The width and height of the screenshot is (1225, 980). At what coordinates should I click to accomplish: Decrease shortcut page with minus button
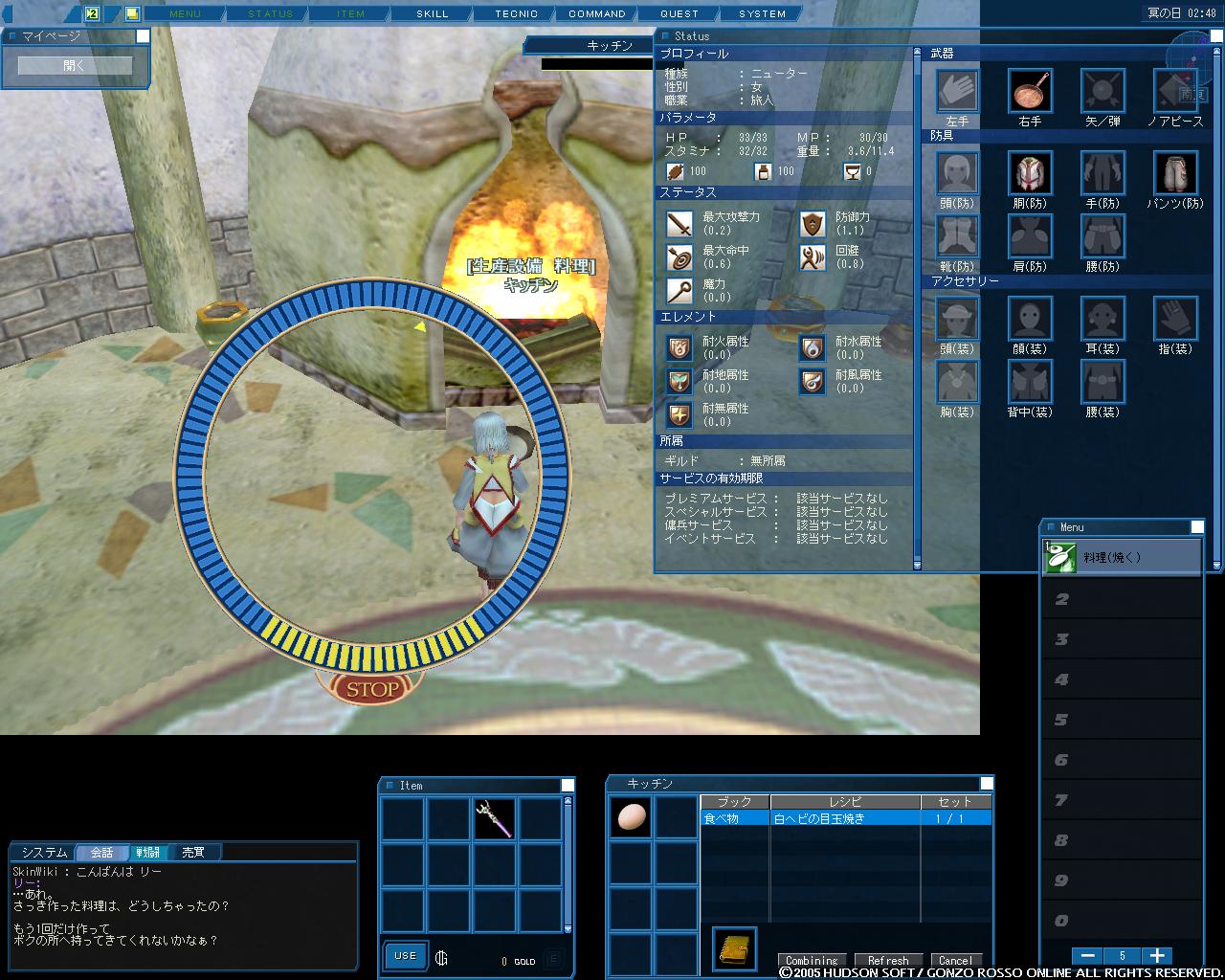click(x=1086, y=955)
